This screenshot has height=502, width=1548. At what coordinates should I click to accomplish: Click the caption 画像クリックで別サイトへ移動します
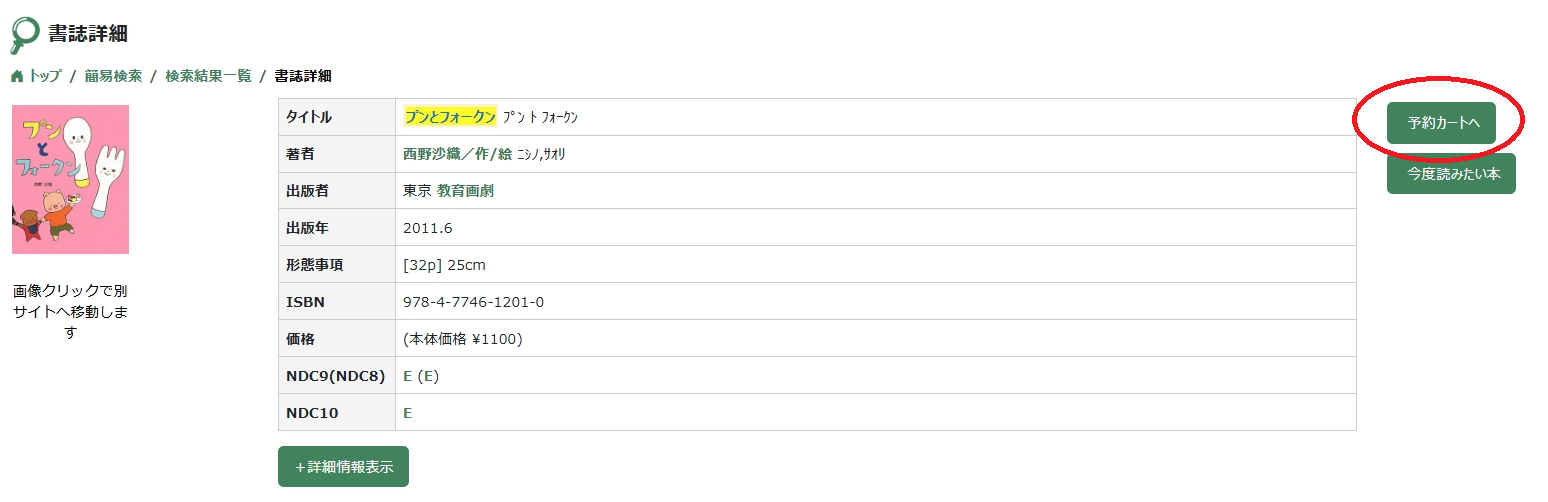click(x=70, y=311)
